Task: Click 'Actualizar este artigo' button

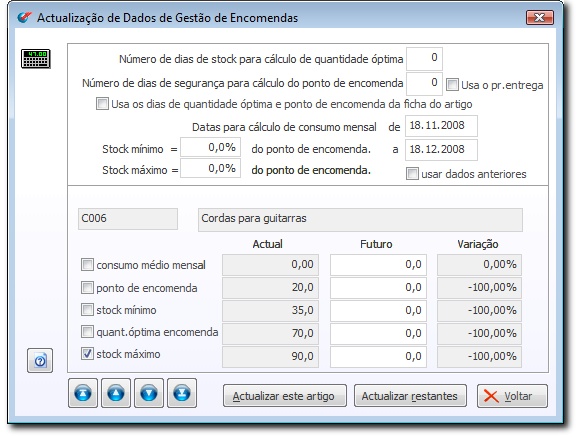Action: [285, 396]
